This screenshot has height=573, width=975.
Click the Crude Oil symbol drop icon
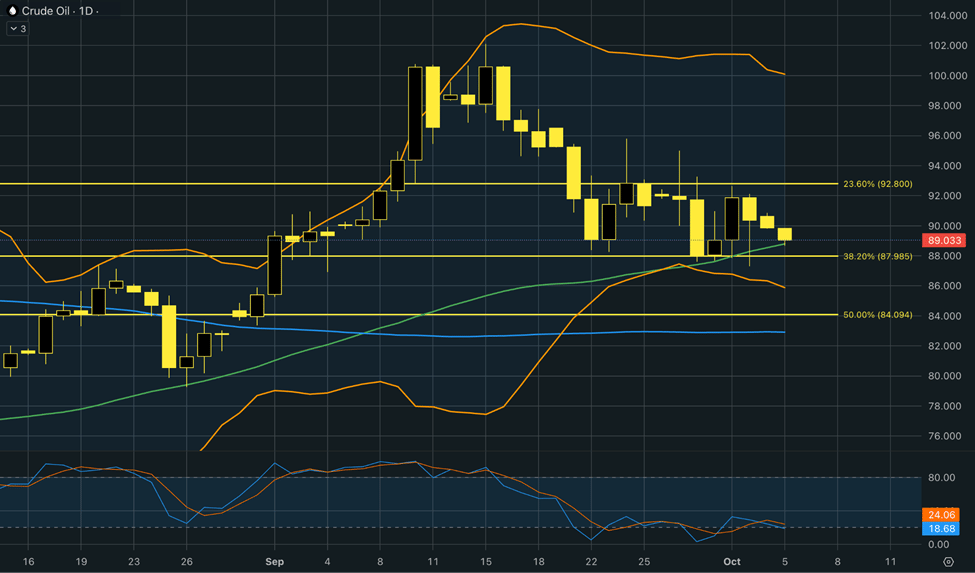[x=12, y=11]
